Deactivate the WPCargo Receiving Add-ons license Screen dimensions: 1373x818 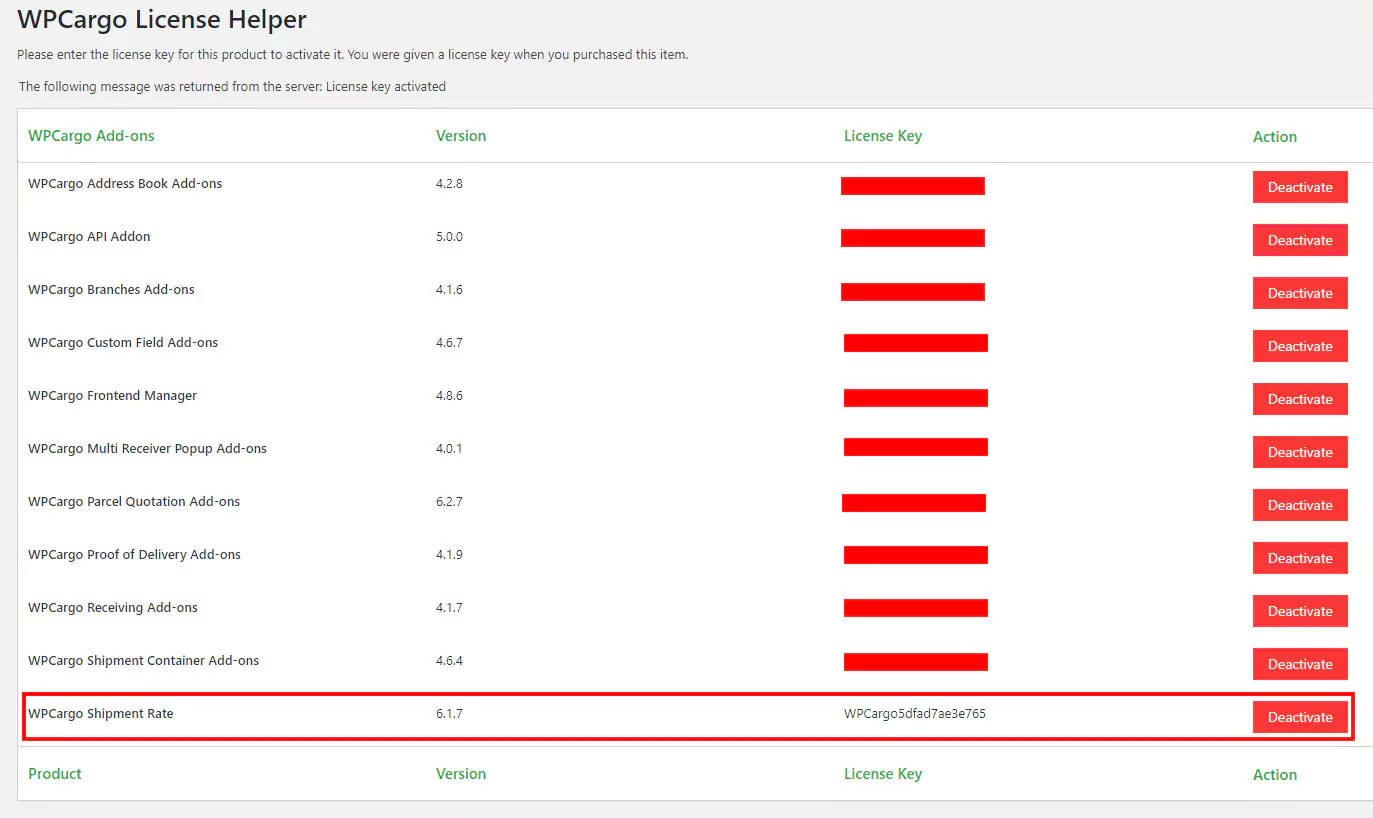(1299, 611)
